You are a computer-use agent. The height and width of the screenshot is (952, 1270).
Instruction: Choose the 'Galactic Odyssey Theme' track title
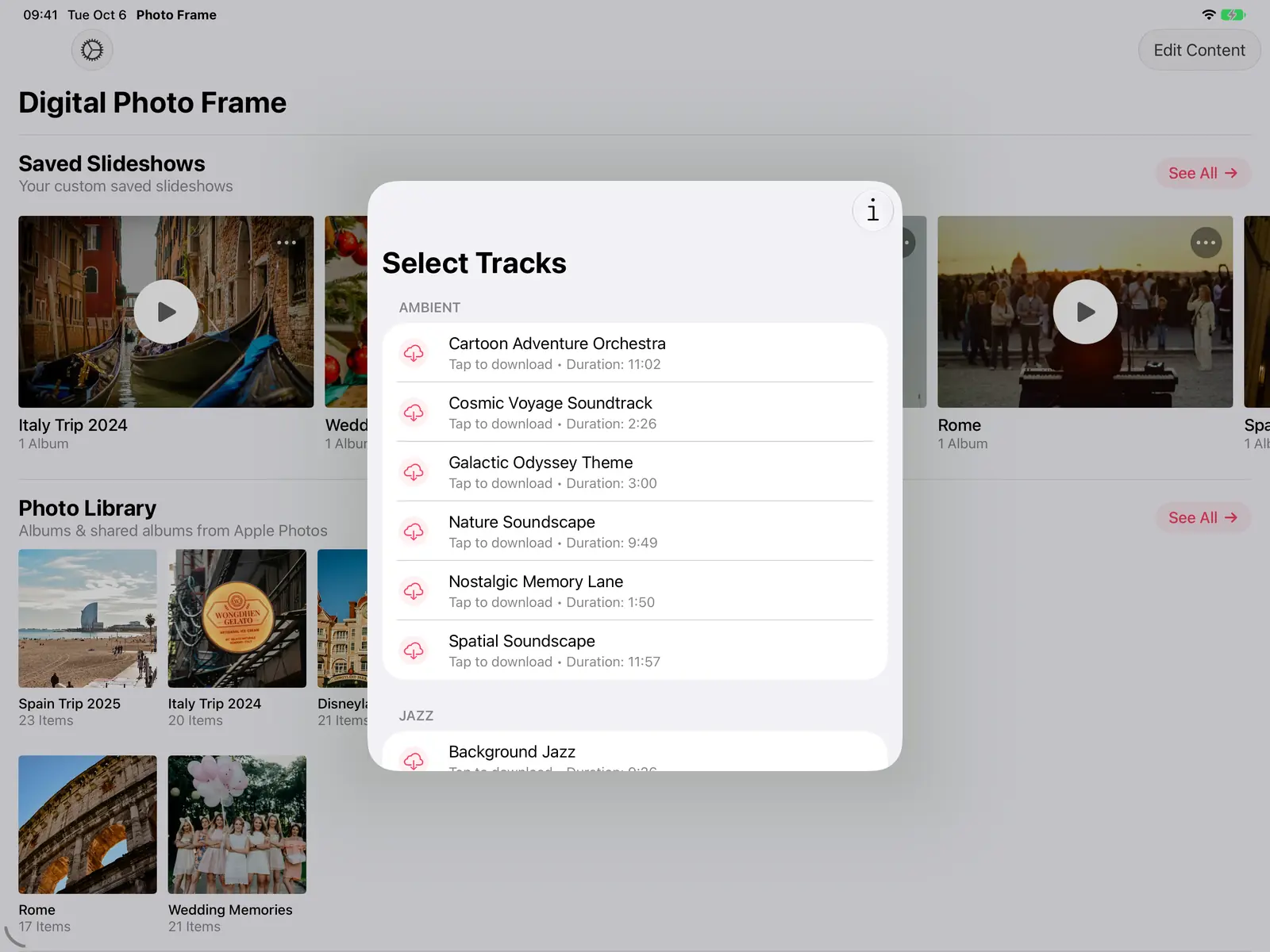[541, 463]
